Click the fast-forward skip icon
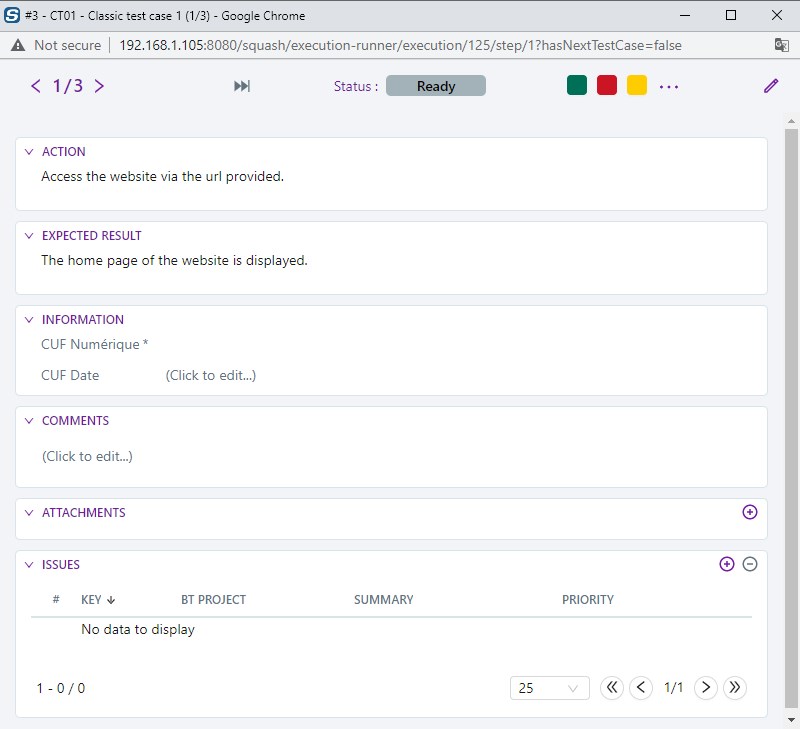 242,86
